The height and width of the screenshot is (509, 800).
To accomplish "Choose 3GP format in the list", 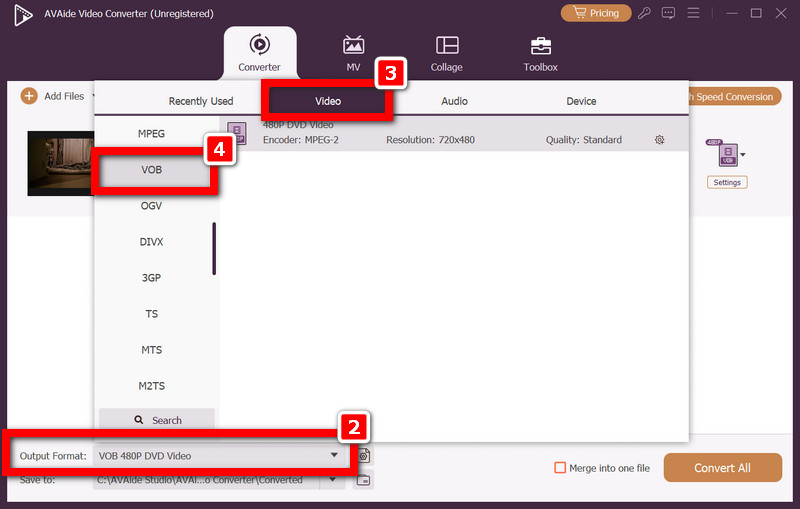I will [x=152, y=278].
